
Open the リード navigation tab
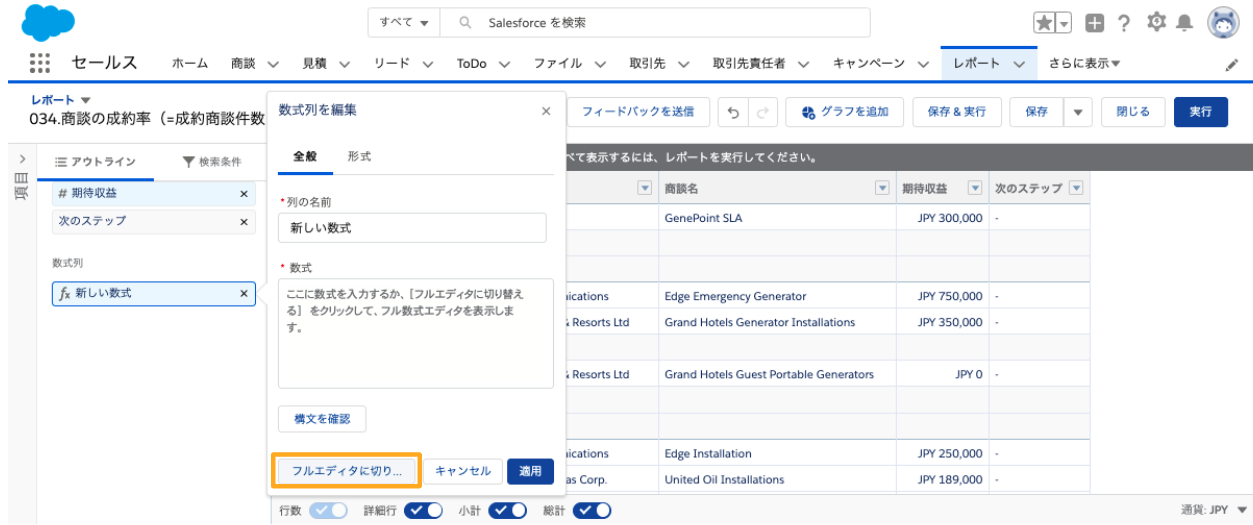coord(391,63)
